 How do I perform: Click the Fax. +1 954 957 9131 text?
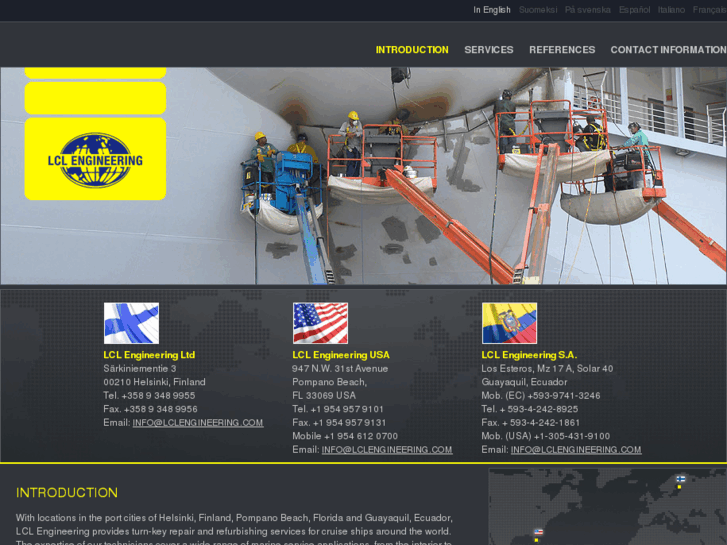(x=339, y=423)
